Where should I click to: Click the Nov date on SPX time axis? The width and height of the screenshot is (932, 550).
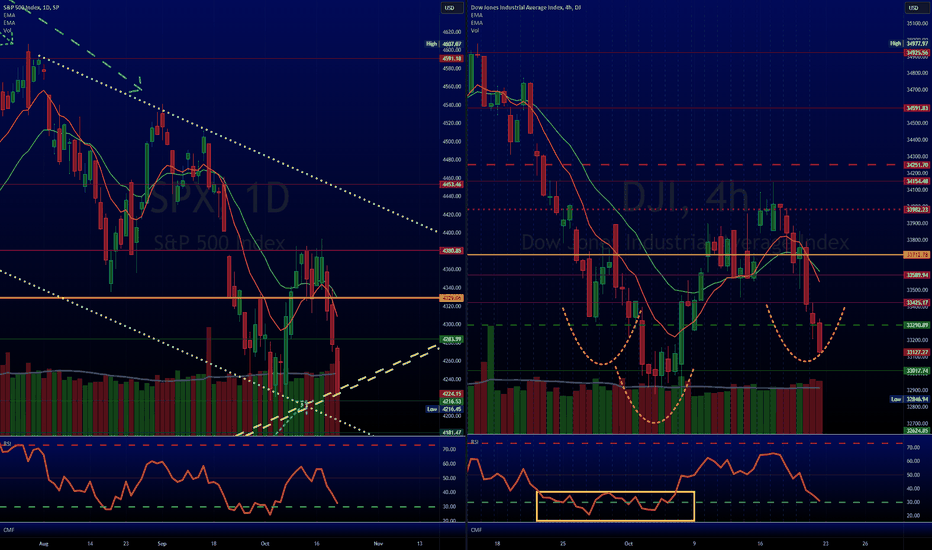tap(378, 543)
